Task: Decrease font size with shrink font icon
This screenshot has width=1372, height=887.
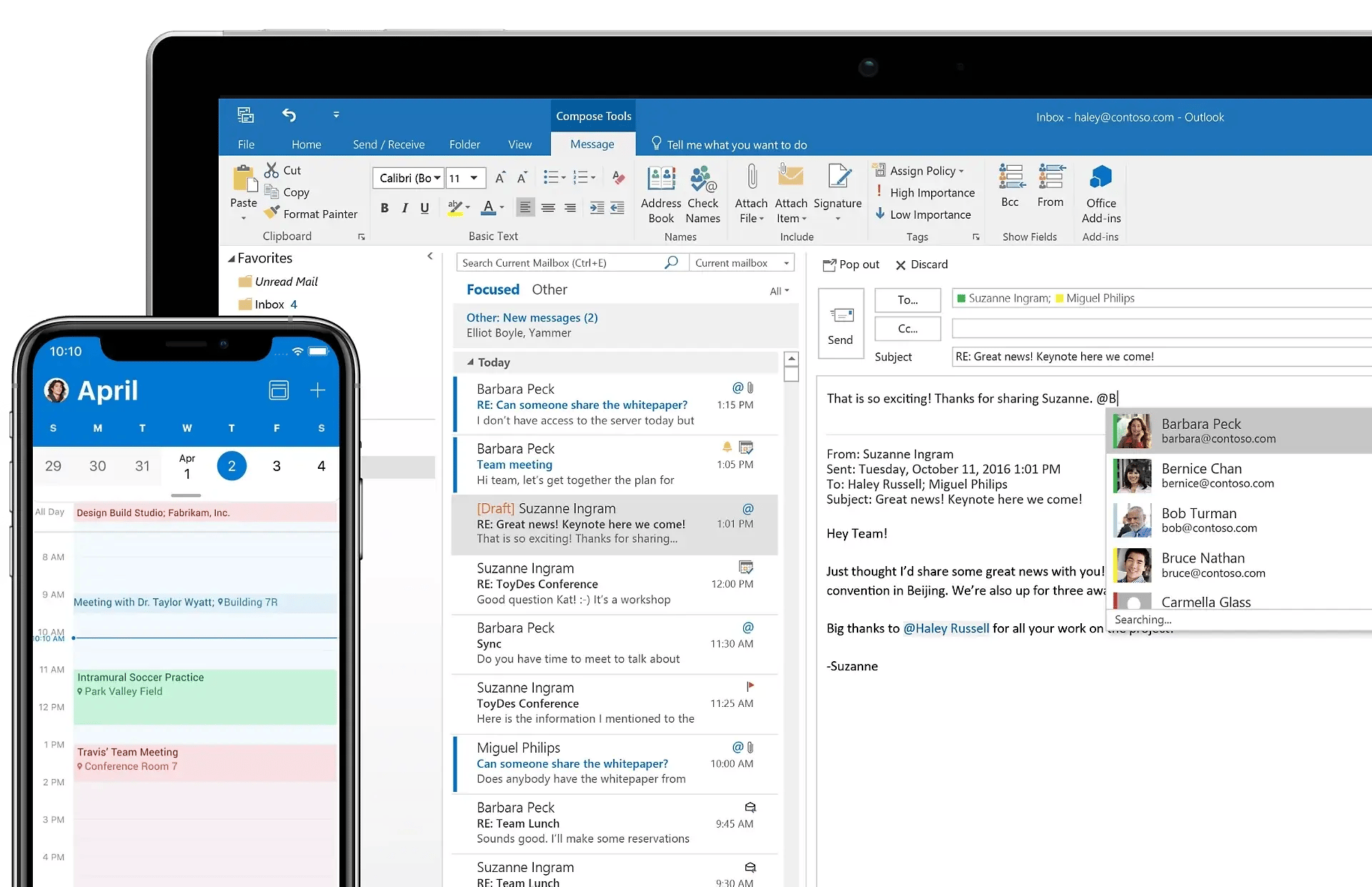Action: (x=522, y=177)
